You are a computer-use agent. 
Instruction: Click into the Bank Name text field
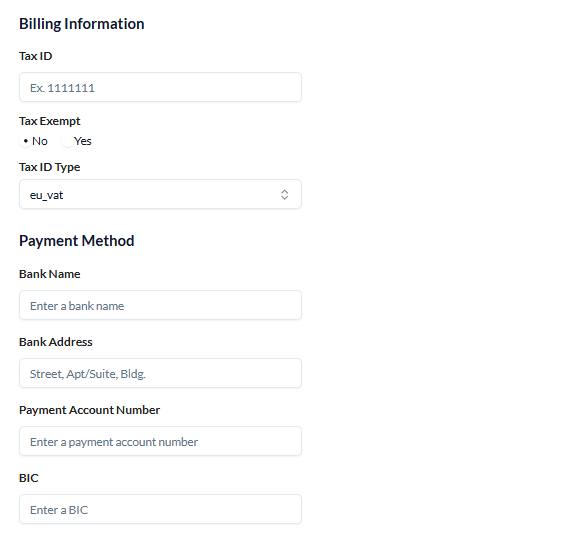[x=160, y=305]
